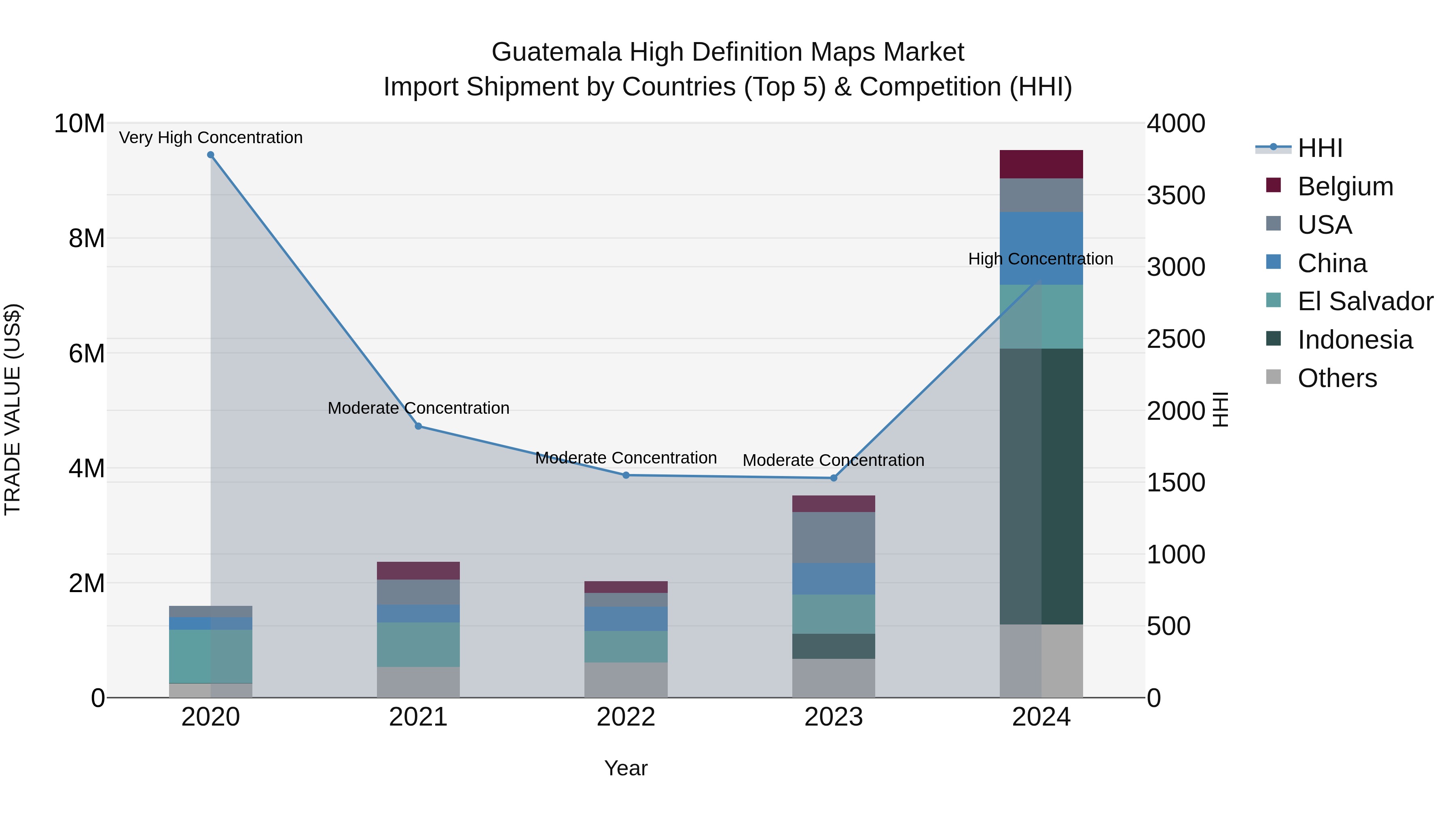Viewport: 1456px width, 819px height.
Task: Click the 2500 right-axis tick label
Action: point(1176,339)
